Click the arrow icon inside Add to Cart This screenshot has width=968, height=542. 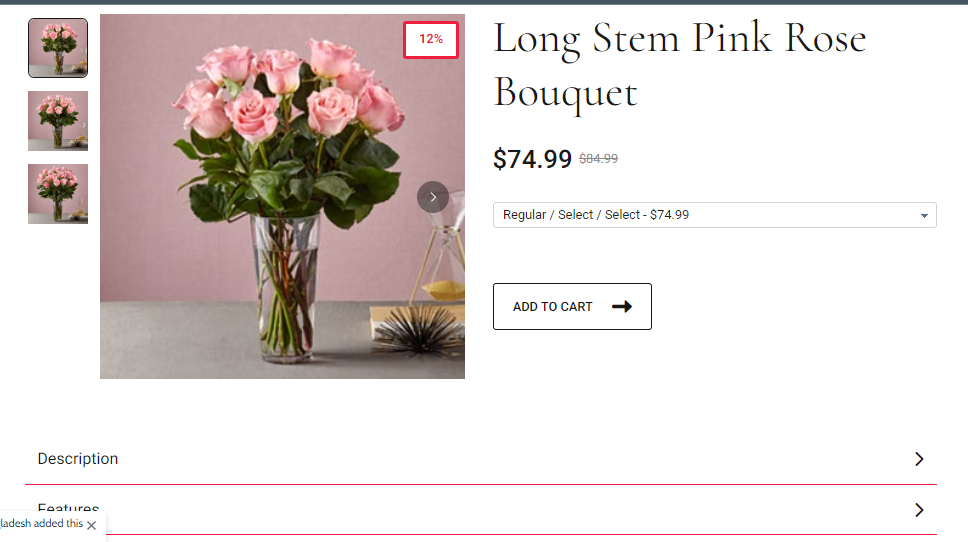click(621, 307)
